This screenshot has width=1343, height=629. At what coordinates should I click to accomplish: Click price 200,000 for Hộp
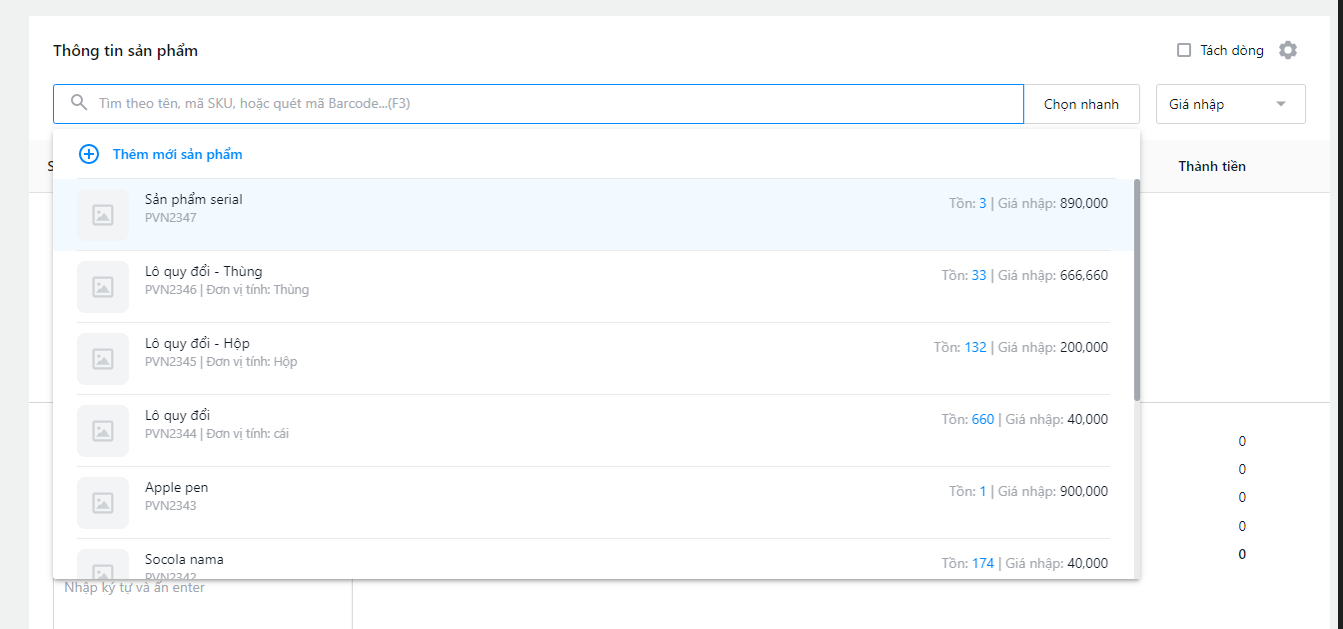coord(1084,347)
